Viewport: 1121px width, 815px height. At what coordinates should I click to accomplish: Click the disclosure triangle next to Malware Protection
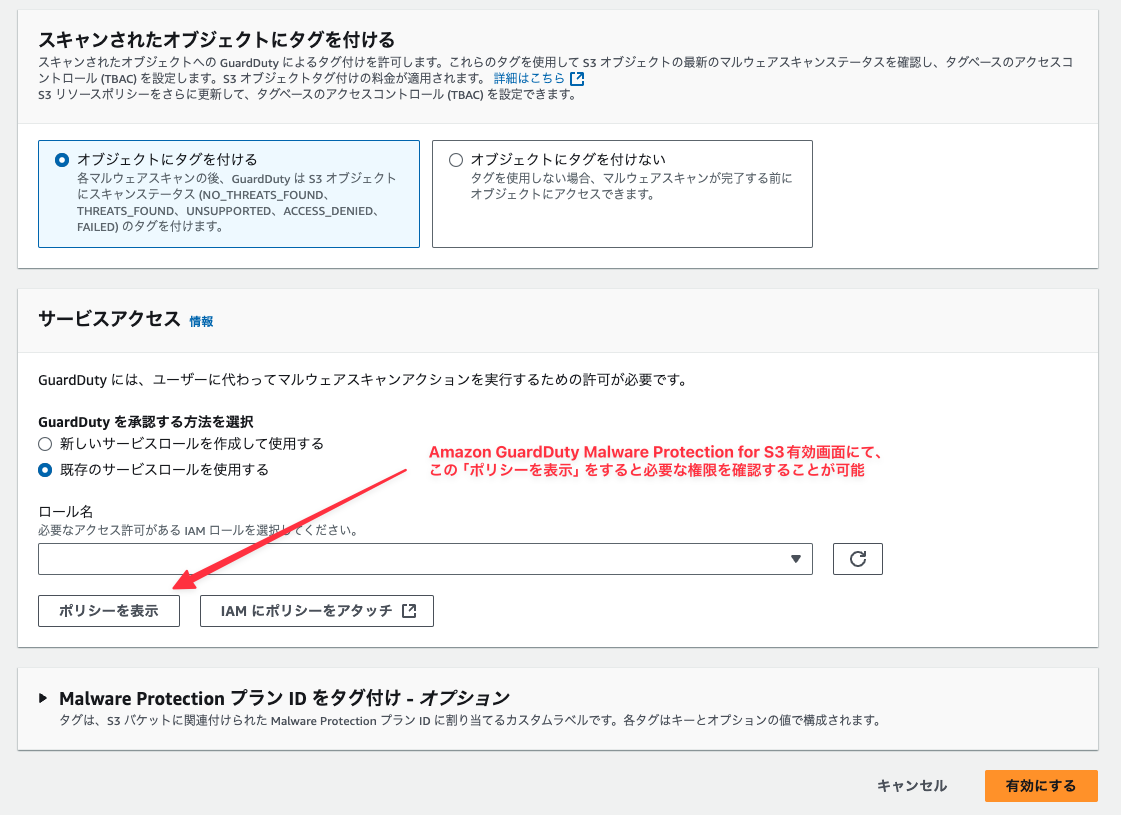42,698
